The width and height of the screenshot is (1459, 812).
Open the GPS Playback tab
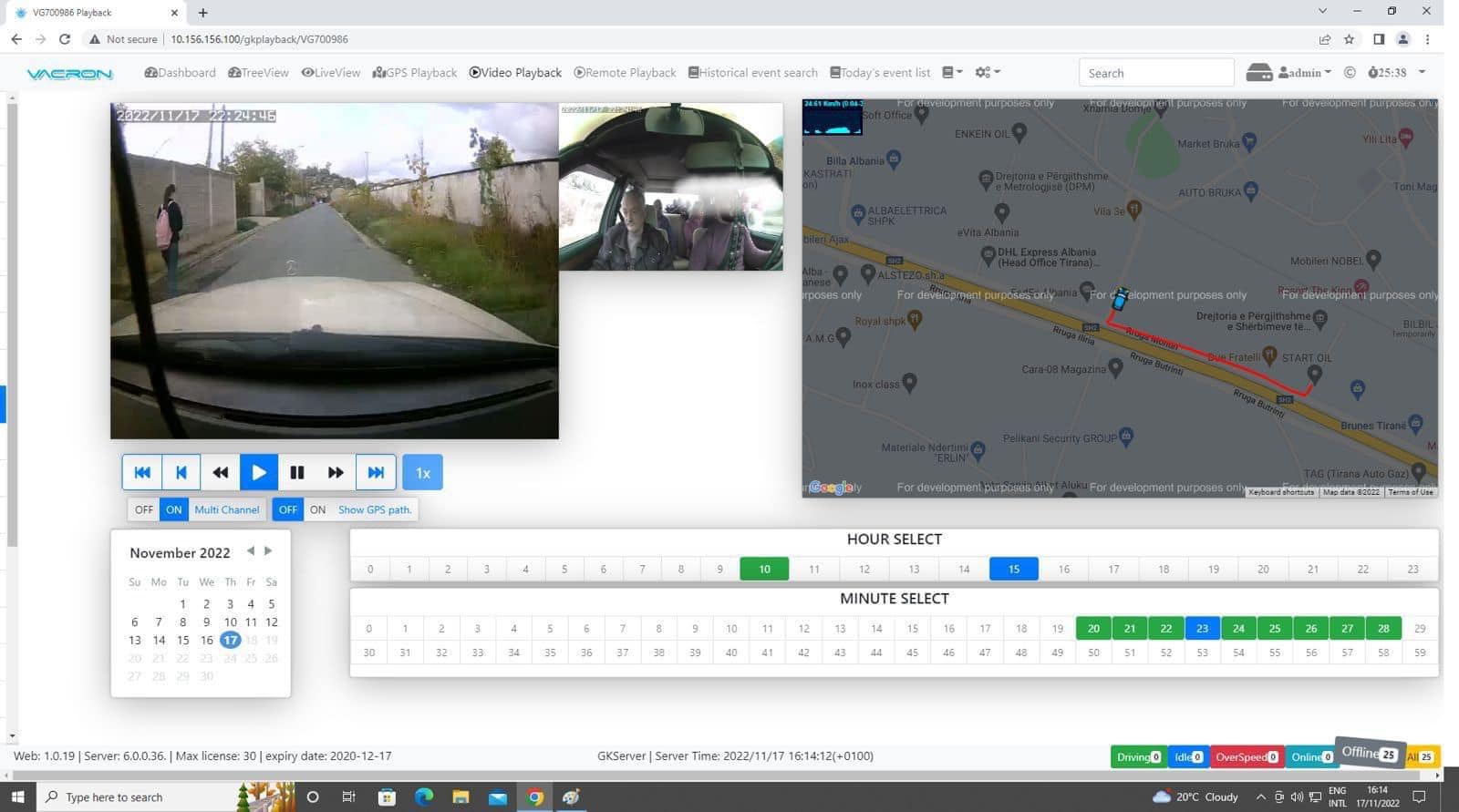click(x=415, y=73)
